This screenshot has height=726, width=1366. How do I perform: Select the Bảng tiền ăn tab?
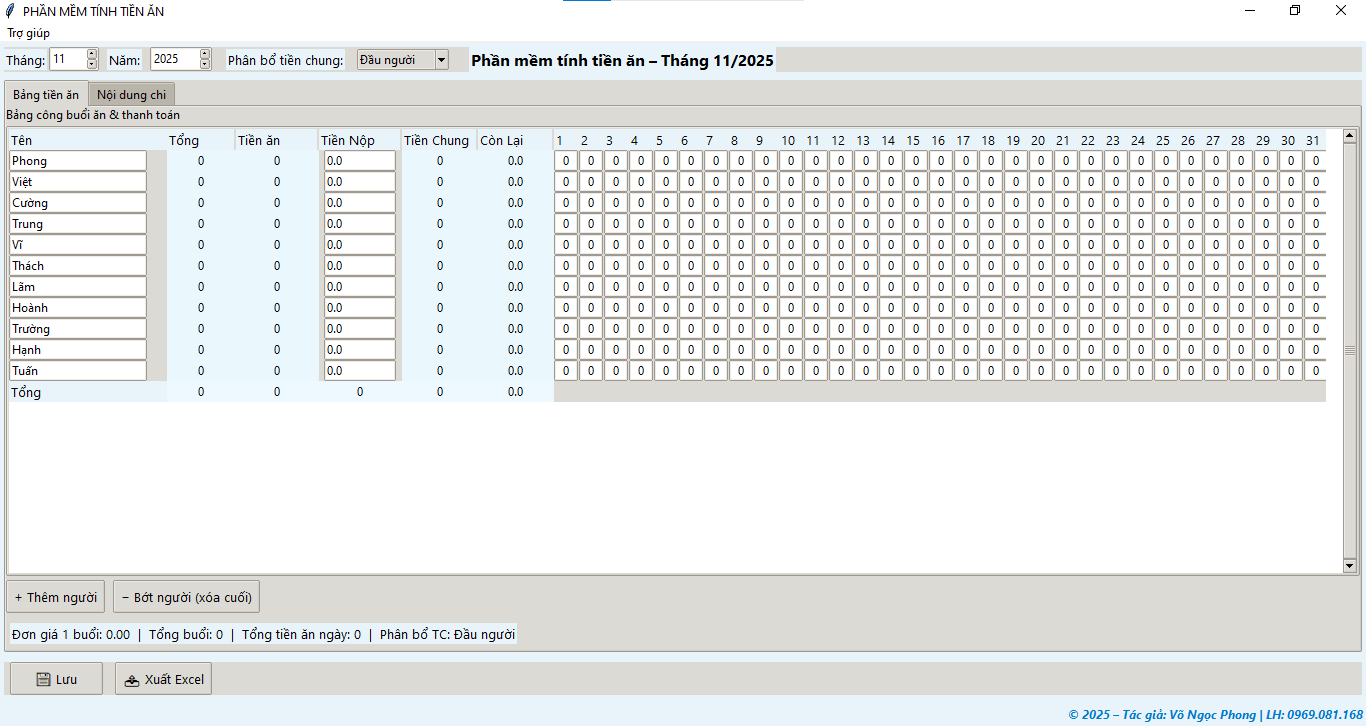[x=46, y=95]
